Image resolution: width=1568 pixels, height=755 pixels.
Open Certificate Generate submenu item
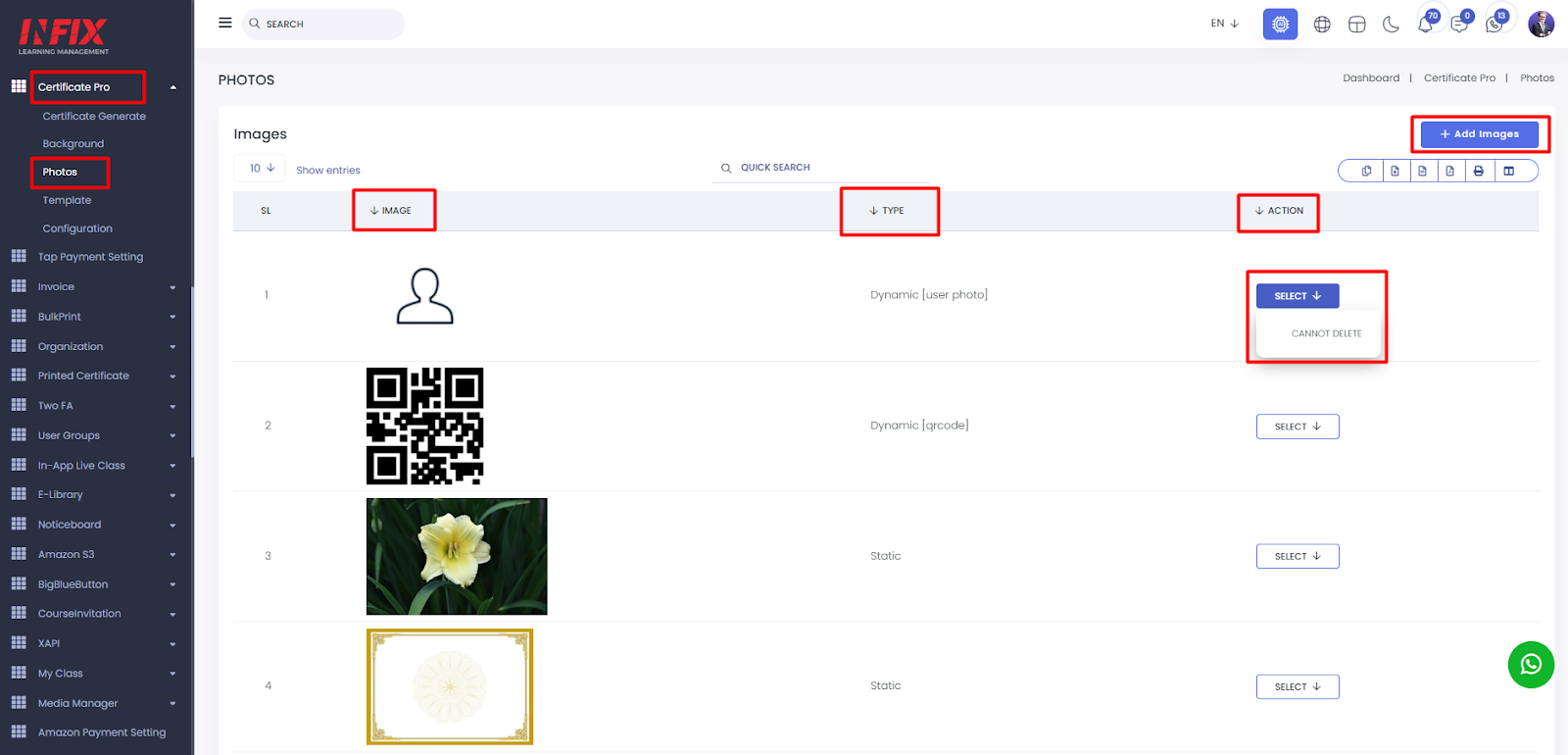point(94,116)
